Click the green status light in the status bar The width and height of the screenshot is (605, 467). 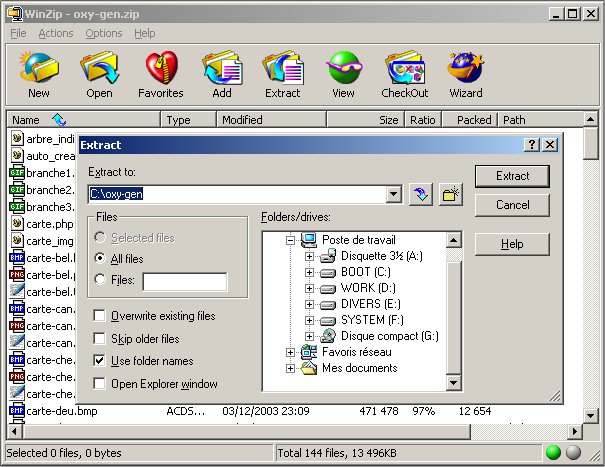553,452
